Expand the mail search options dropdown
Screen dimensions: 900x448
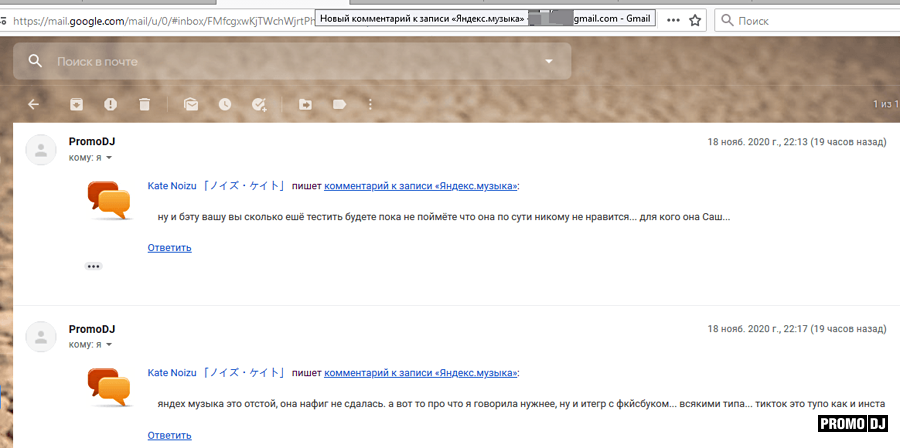(548, 62)
